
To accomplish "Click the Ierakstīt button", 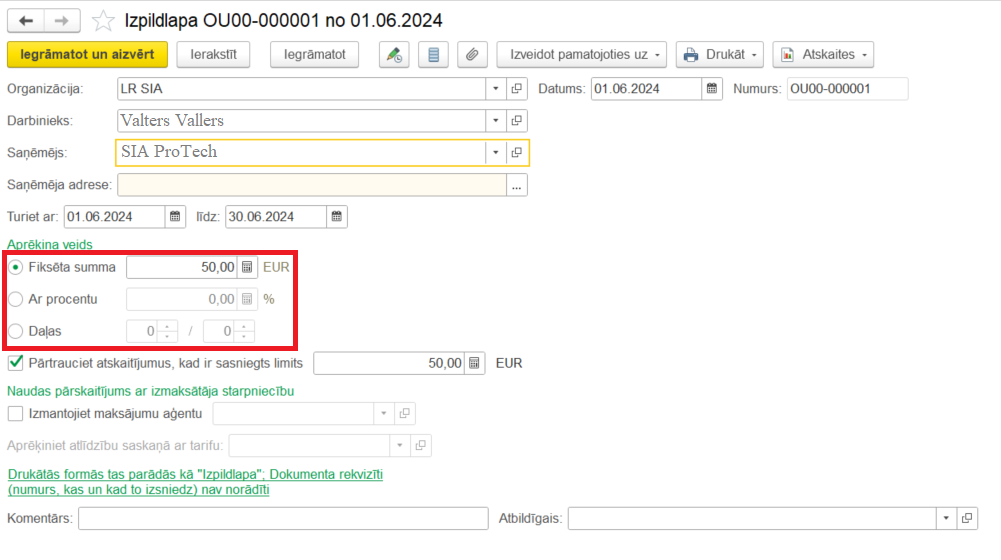I will pos(213,55).
